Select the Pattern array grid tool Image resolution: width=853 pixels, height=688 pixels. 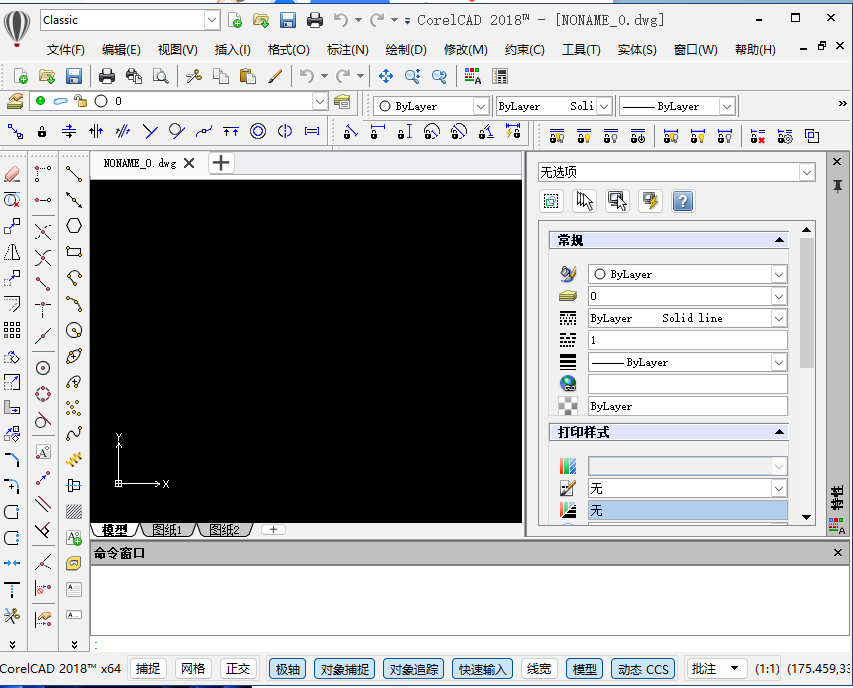(x=12, y=330)
